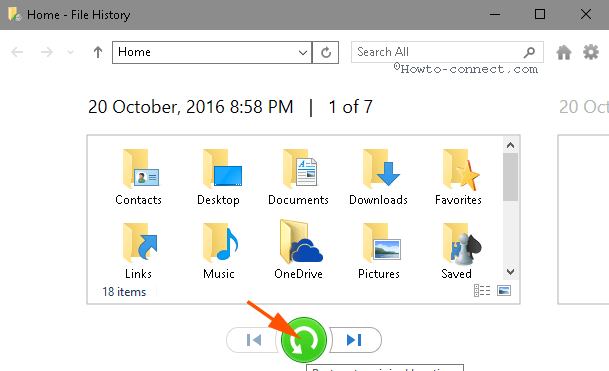
Task: Click the Home icon in toolbar
Action: click(x=564, y=52)
